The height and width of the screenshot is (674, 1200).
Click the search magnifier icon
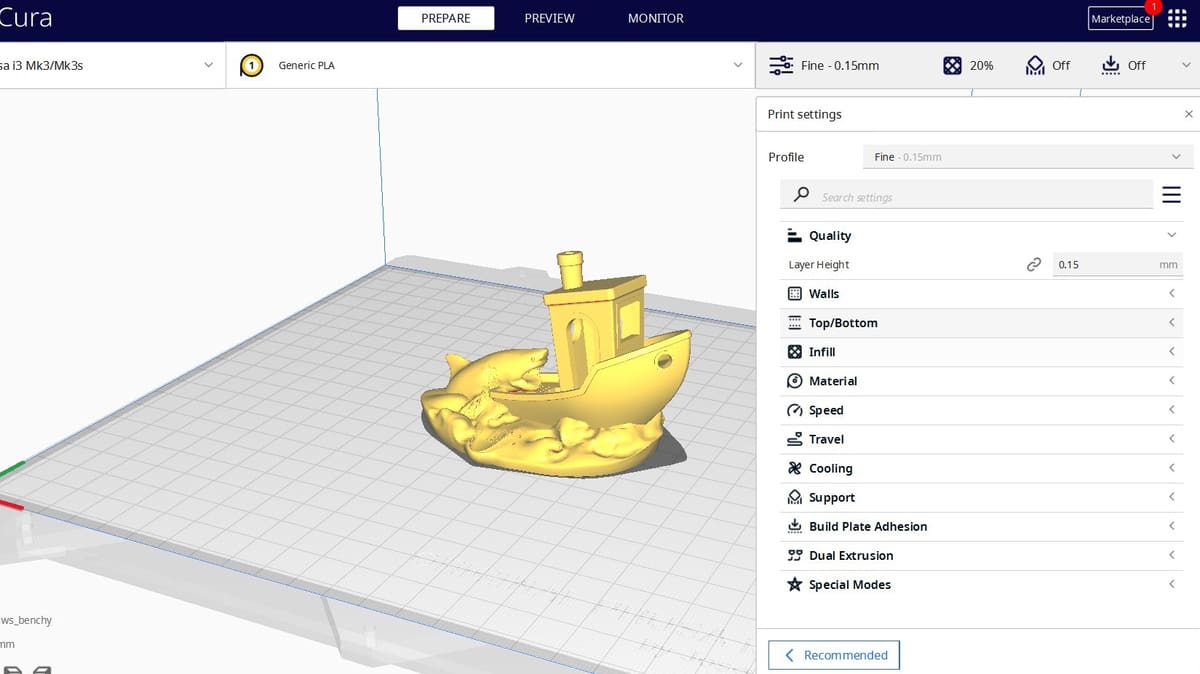tap(801, 196)
